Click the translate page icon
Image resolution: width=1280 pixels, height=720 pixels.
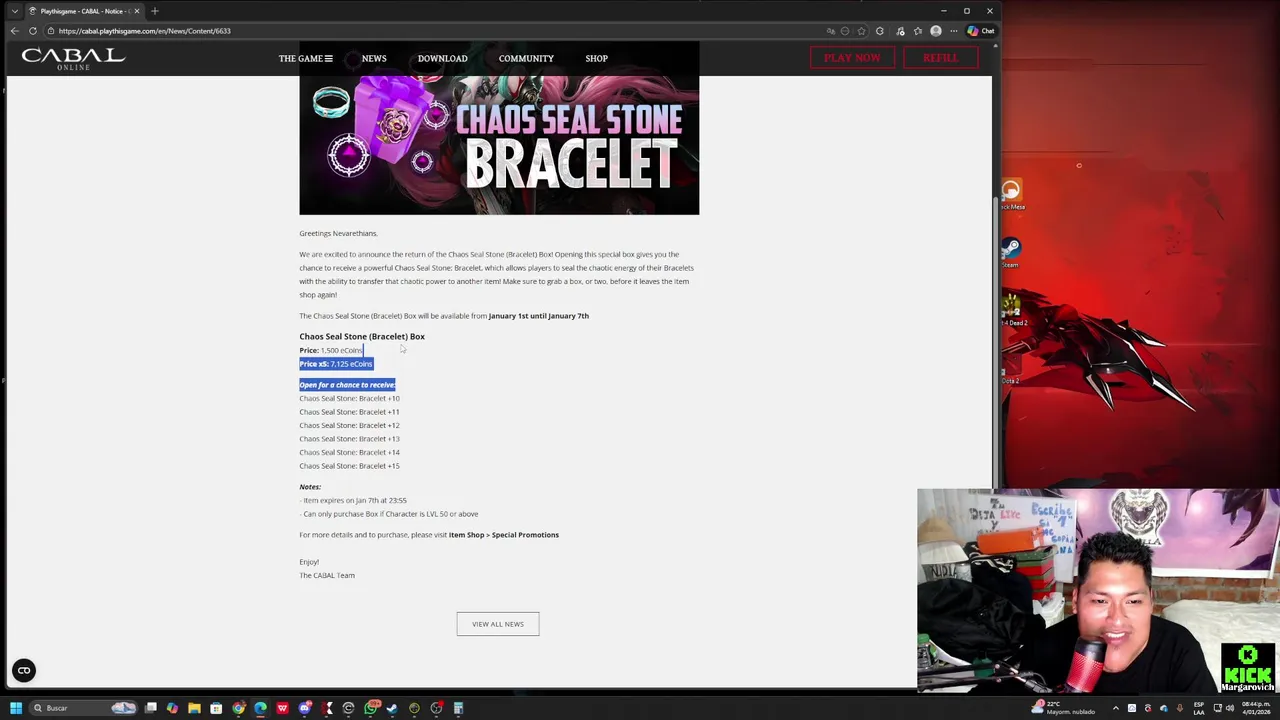click(831, 31)
